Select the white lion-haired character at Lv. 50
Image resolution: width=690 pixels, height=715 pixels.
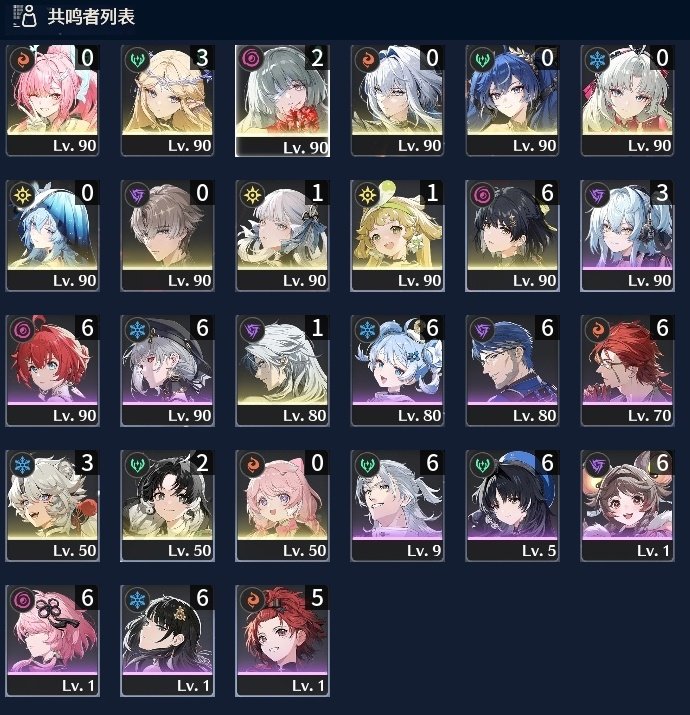click(x=52, y=505)
